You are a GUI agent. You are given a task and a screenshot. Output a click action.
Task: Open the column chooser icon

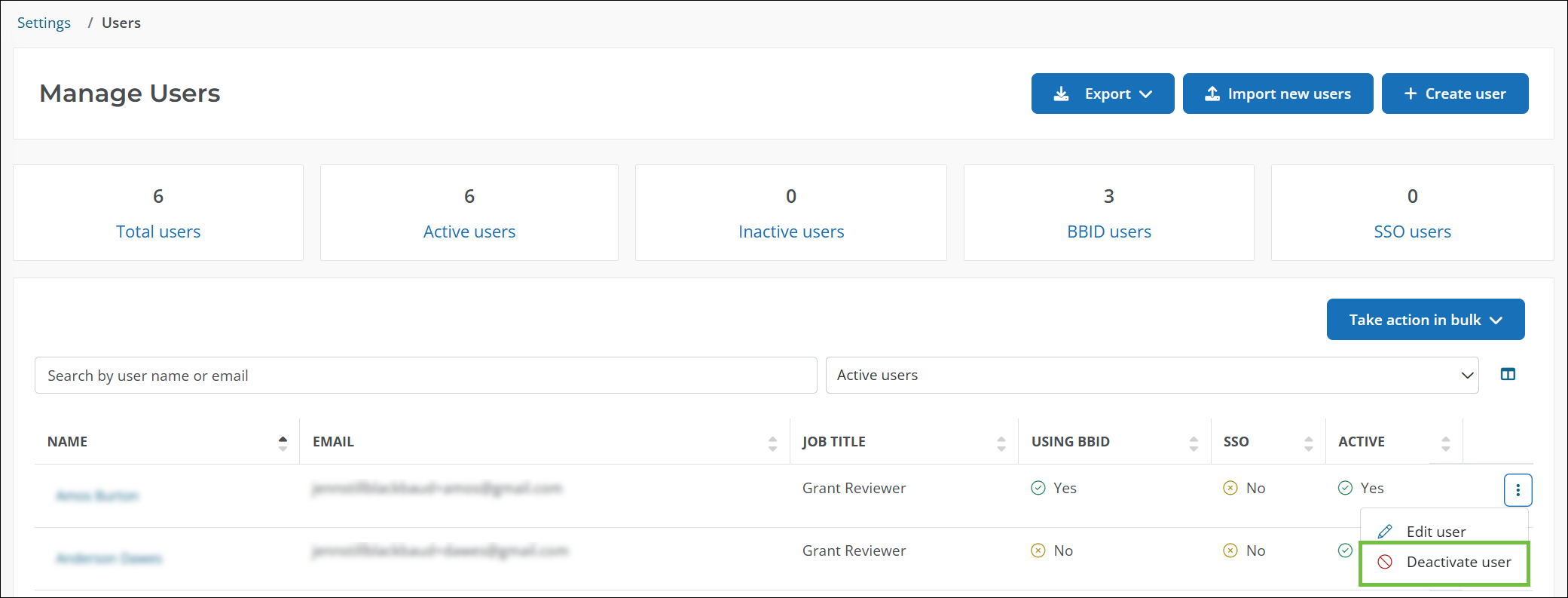[1507, 375]
